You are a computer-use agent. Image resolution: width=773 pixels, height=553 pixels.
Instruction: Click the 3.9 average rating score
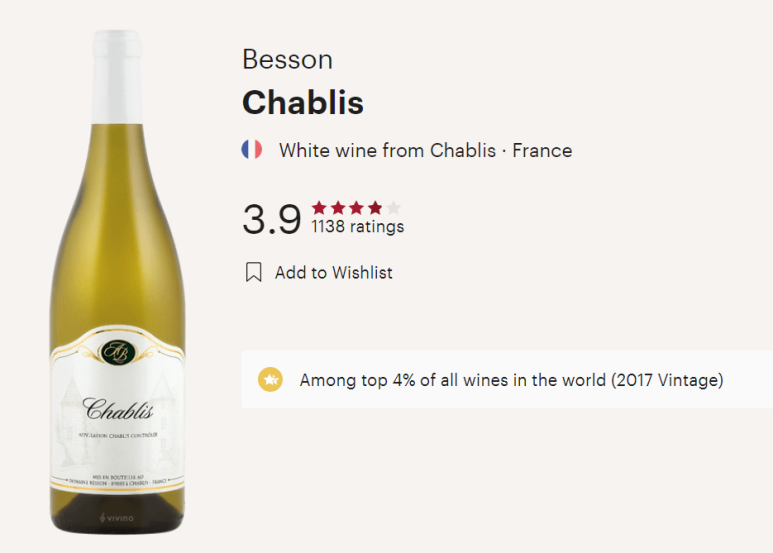point(272,219)
